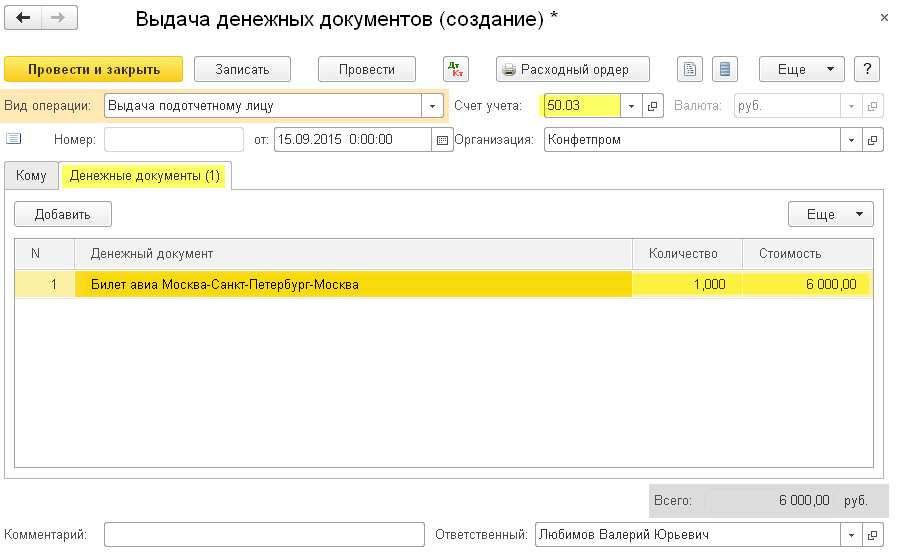This screenshot has height=556, width=898.
Task: Switch to the Кому tab
Action: click(31, 175)
